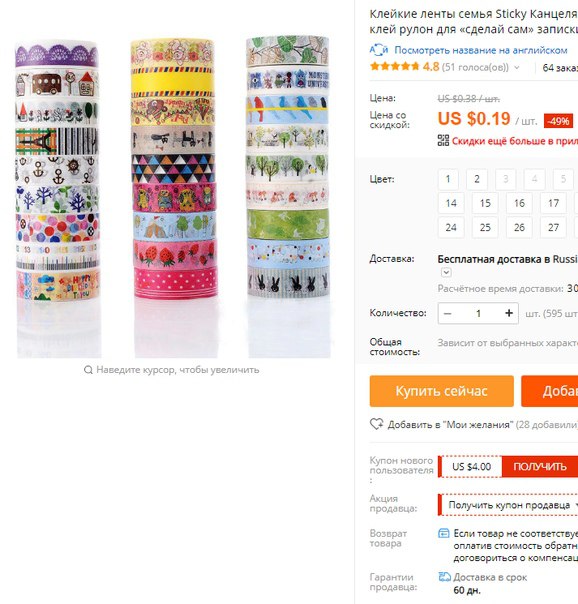Viewport: 578px width, 604px height.
Task: Select color option 15
Action: pos(485,203)
